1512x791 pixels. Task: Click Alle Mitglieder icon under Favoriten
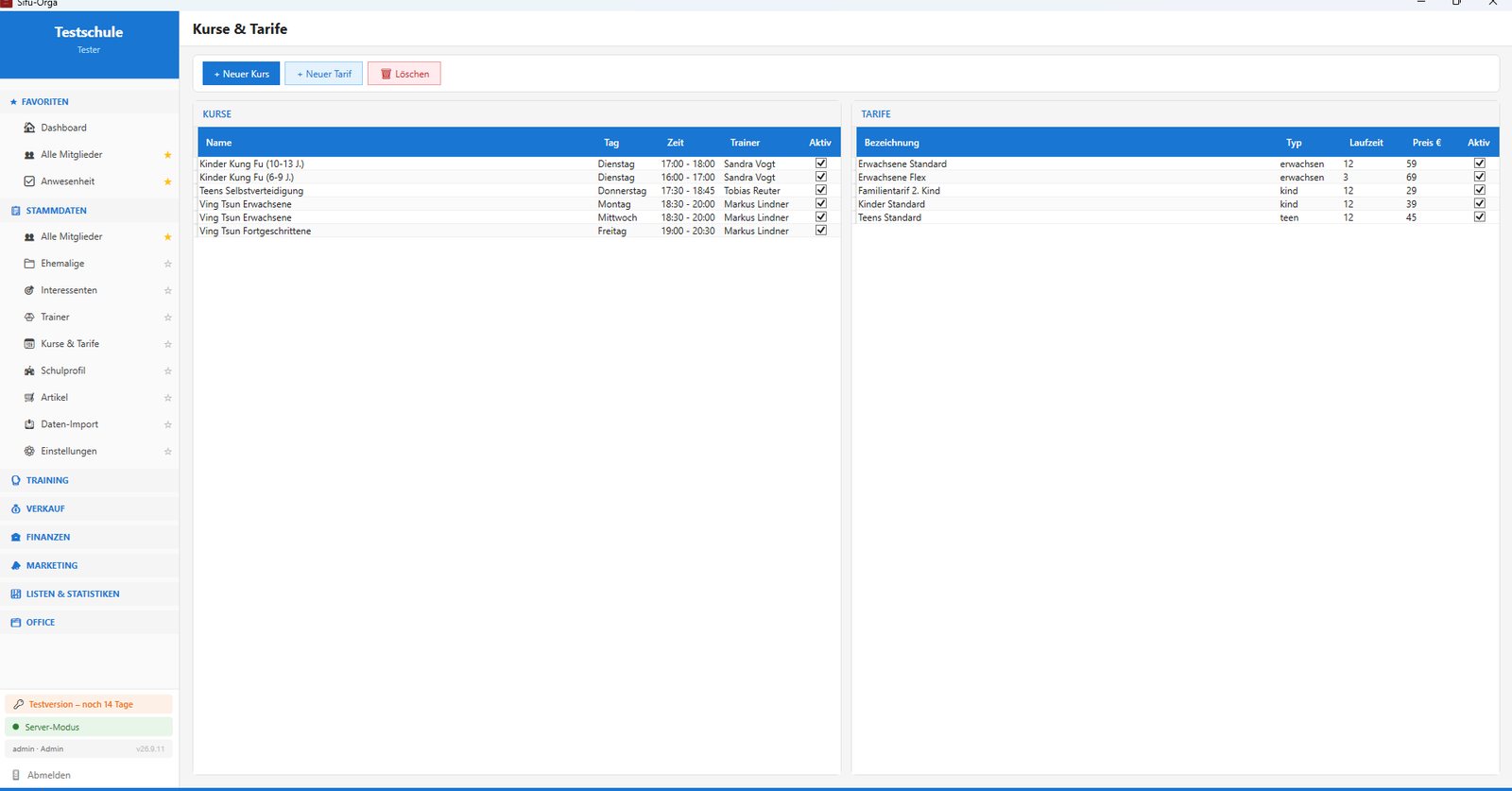29,155
